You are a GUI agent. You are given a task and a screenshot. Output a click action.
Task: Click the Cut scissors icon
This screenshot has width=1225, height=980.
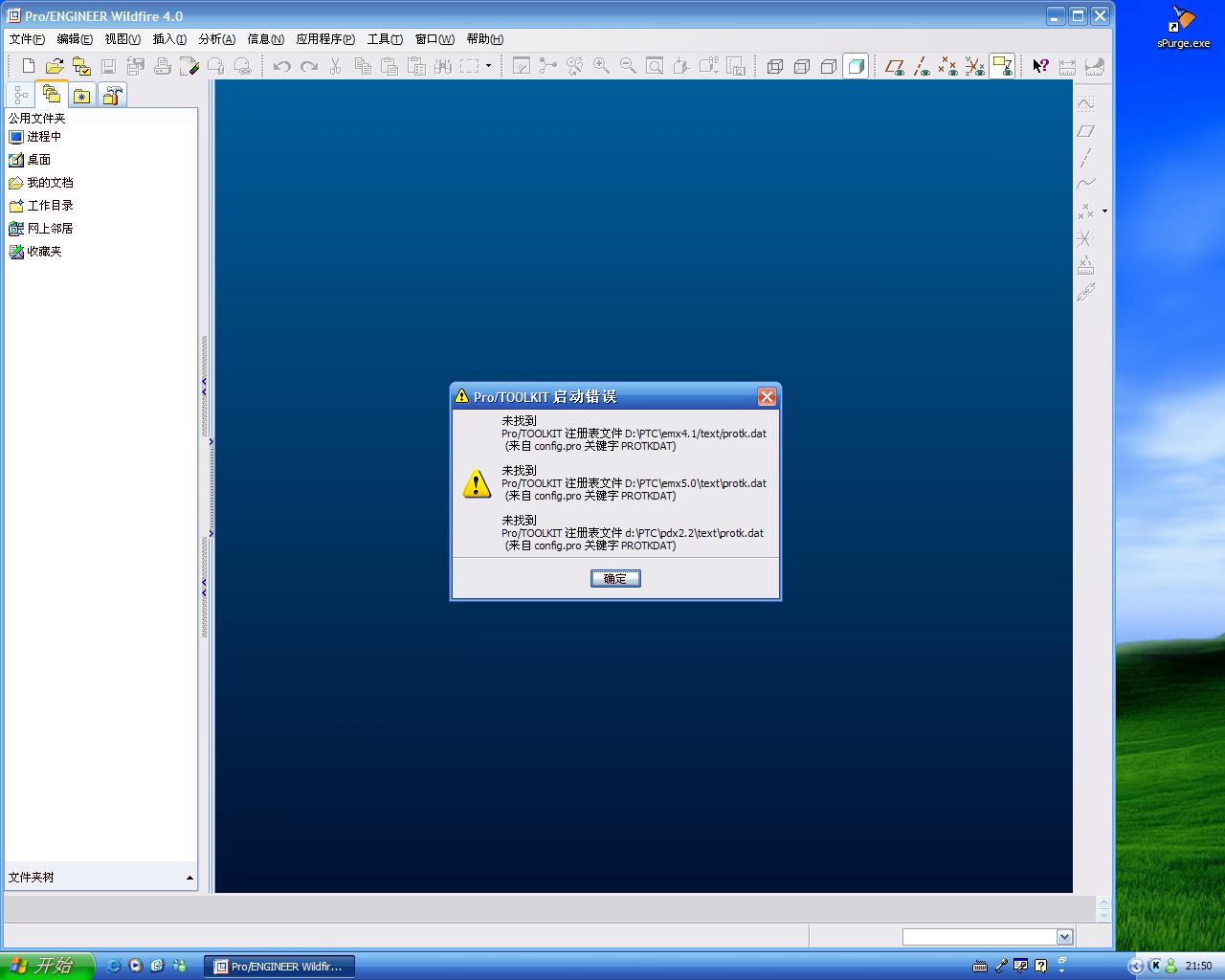pos(335,66)
